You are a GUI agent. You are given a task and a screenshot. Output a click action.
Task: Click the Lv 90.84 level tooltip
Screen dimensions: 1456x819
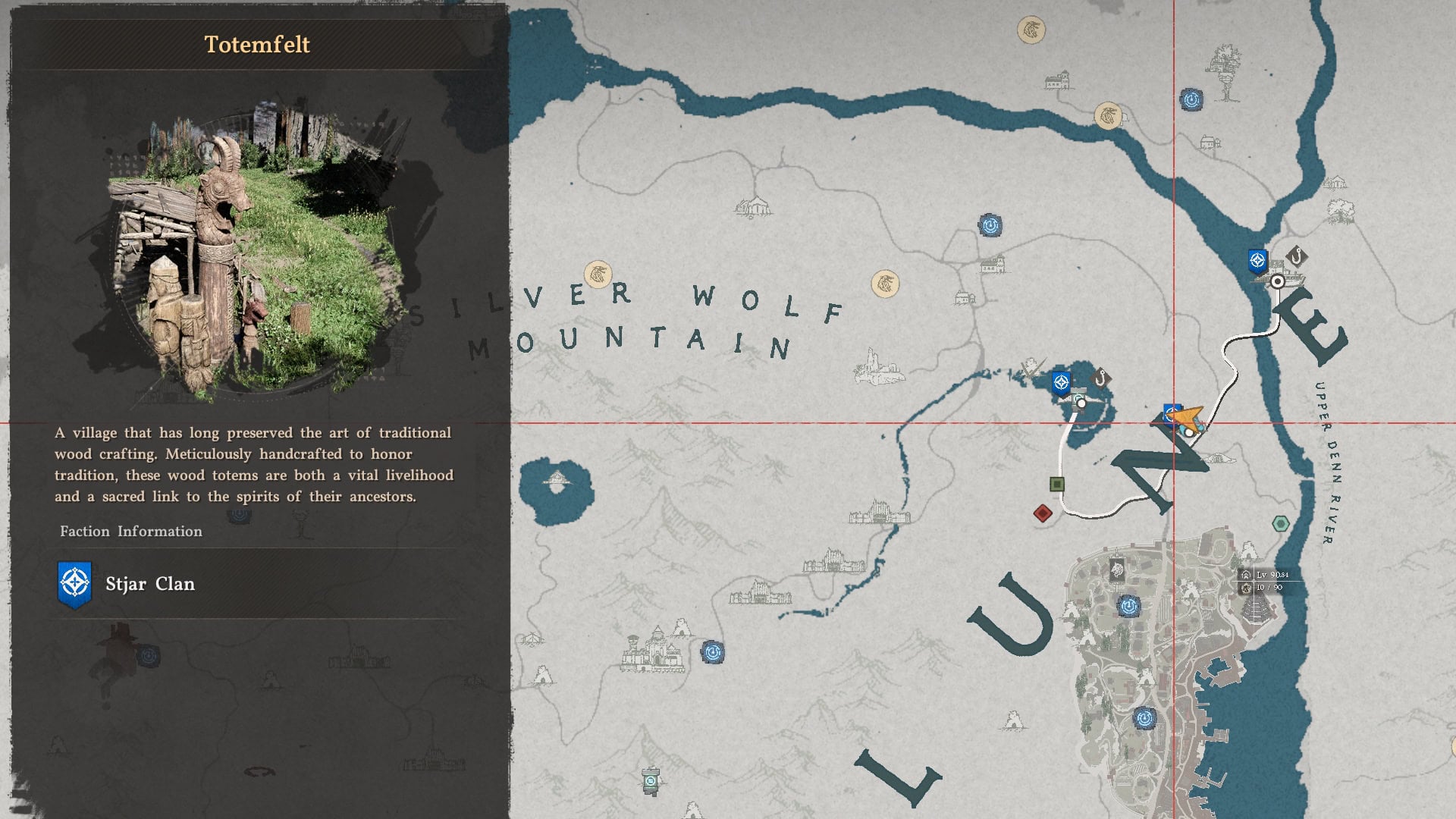point(1272,575)
